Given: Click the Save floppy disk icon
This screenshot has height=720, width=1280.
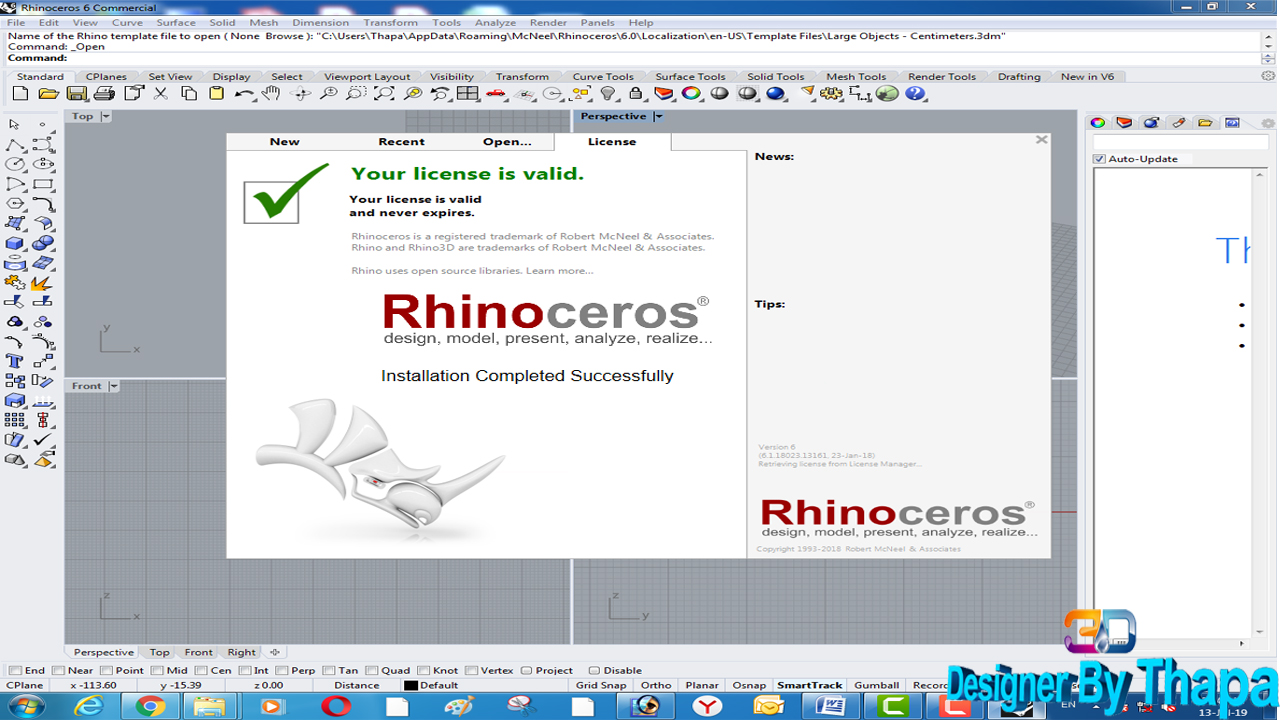Looking at the screenshot, I should (76, 93).
